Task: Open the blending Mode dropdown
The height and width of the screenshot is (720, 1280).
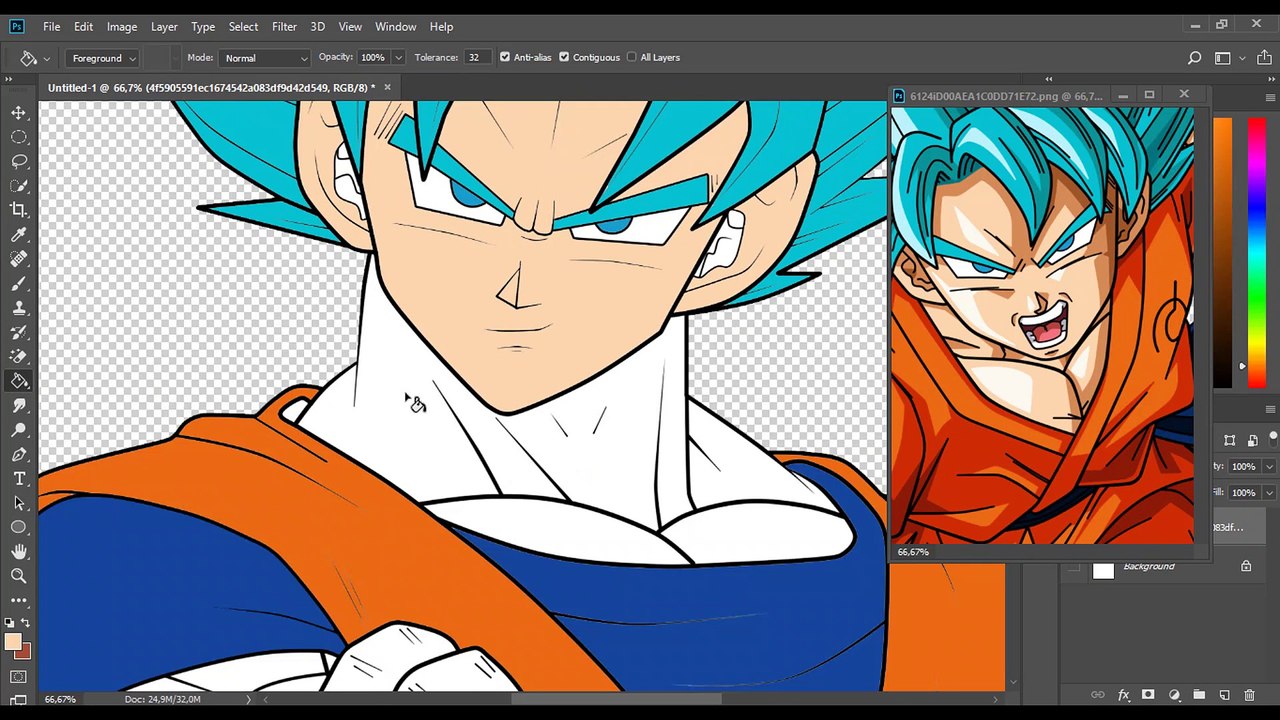Action: tap(265, 58)
